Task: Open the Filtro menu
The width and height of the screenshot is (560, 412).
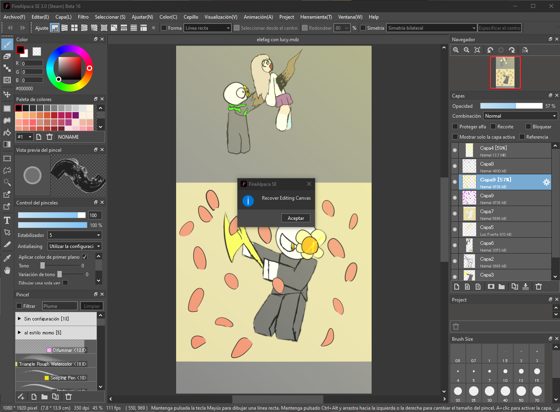Action: pos(83,17)
